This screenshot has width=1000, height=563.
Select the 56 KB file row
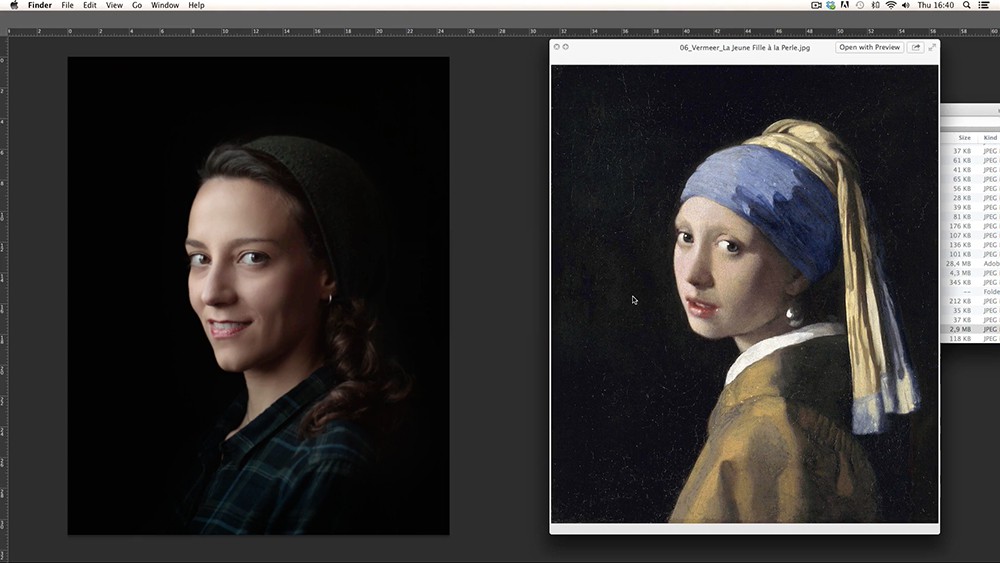971,189
